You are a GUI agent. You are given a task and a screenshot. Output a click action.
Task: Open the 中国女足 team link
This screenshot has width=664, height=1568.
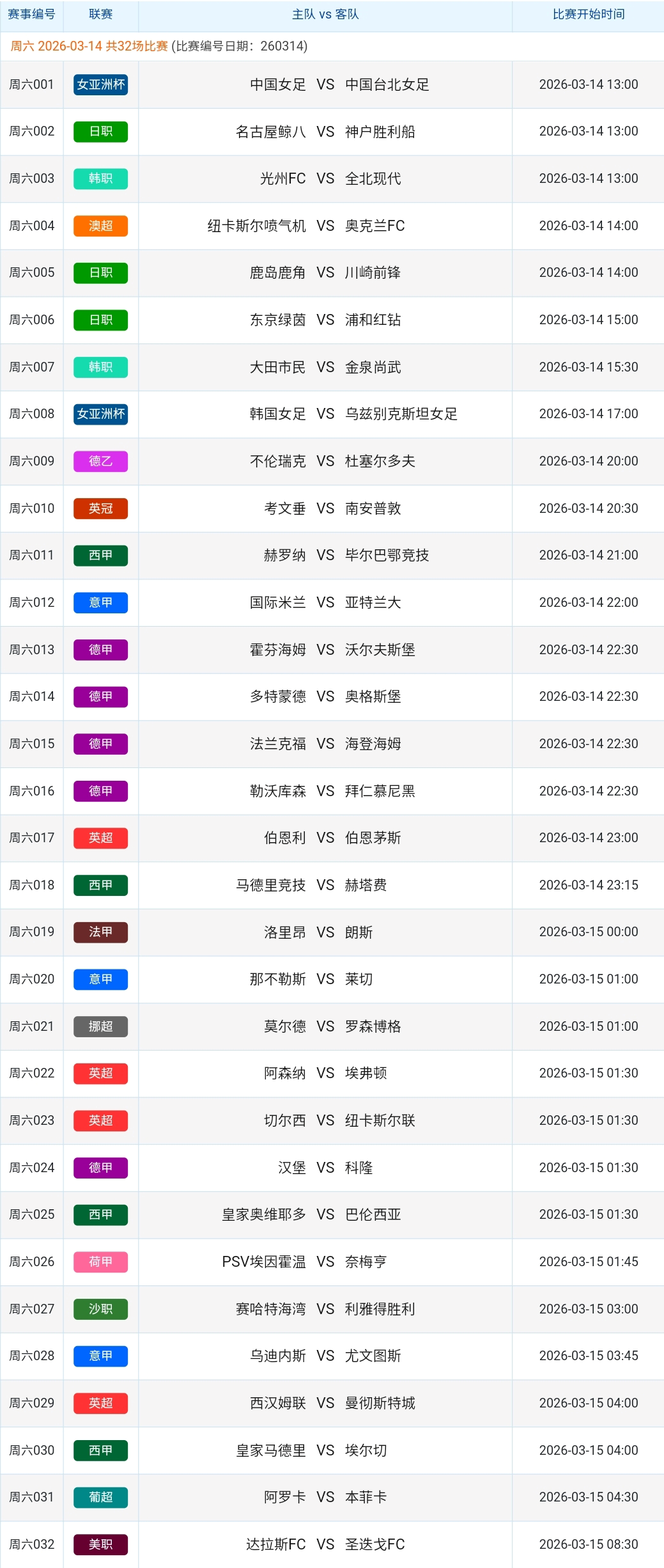pyautogui.click(x=278, y=84)
